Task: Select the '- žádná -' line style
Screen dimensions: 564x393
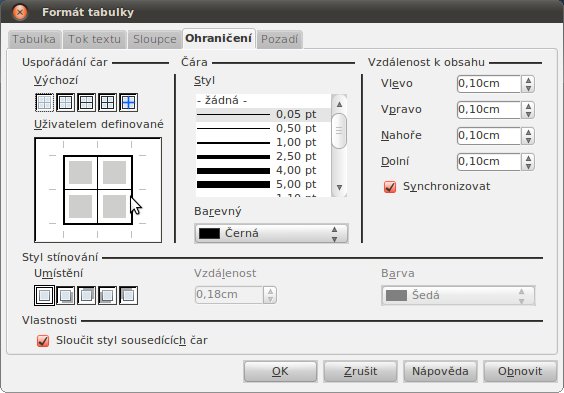Action: click(x=263, y=100)
